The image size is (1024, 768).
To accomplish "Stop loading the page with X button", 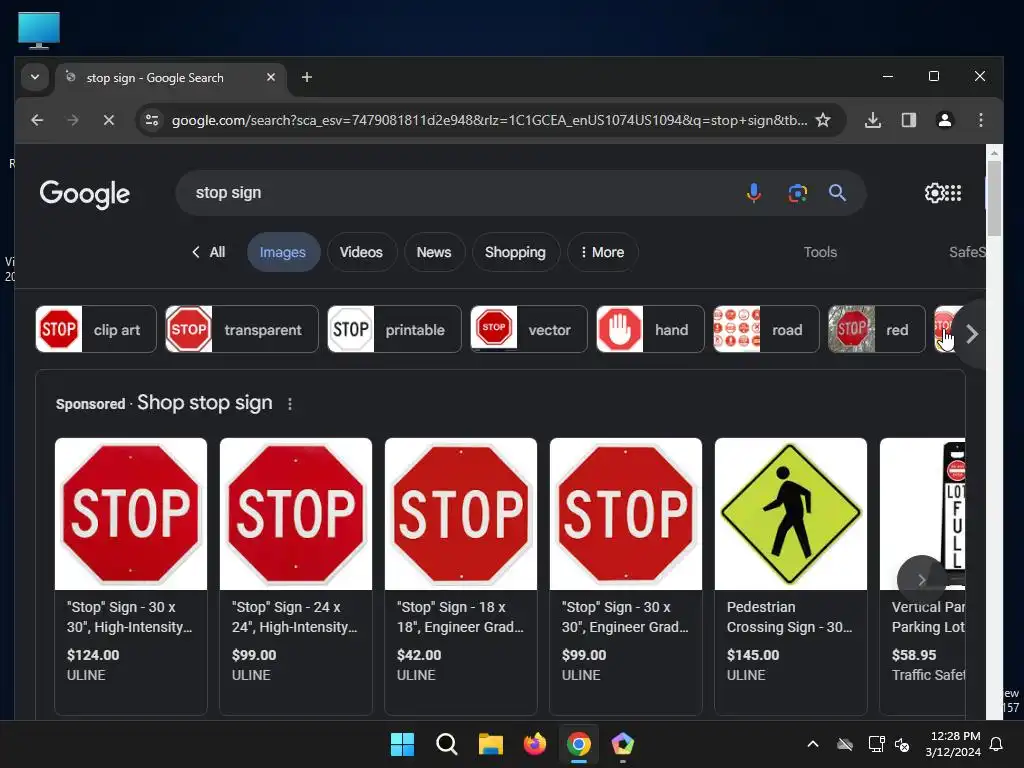I will [x=108, y=120].
